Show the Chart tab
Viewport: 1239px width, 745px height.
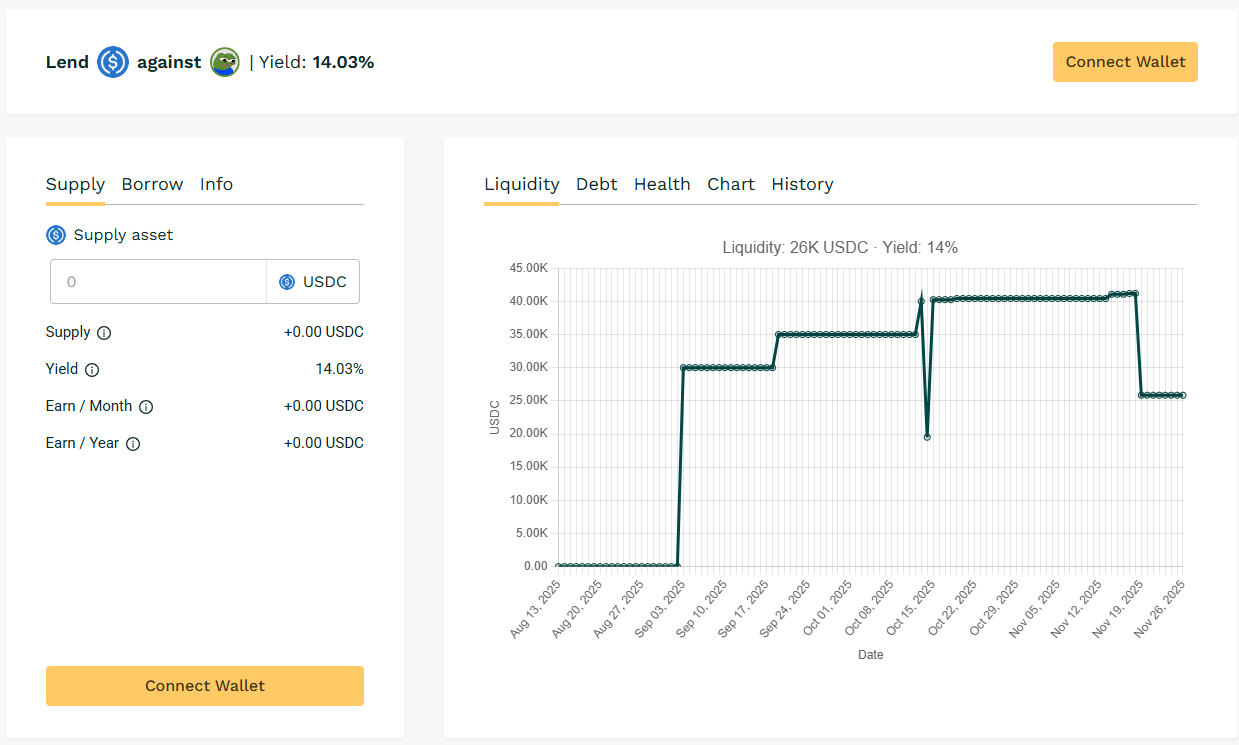tap(731, 184)
